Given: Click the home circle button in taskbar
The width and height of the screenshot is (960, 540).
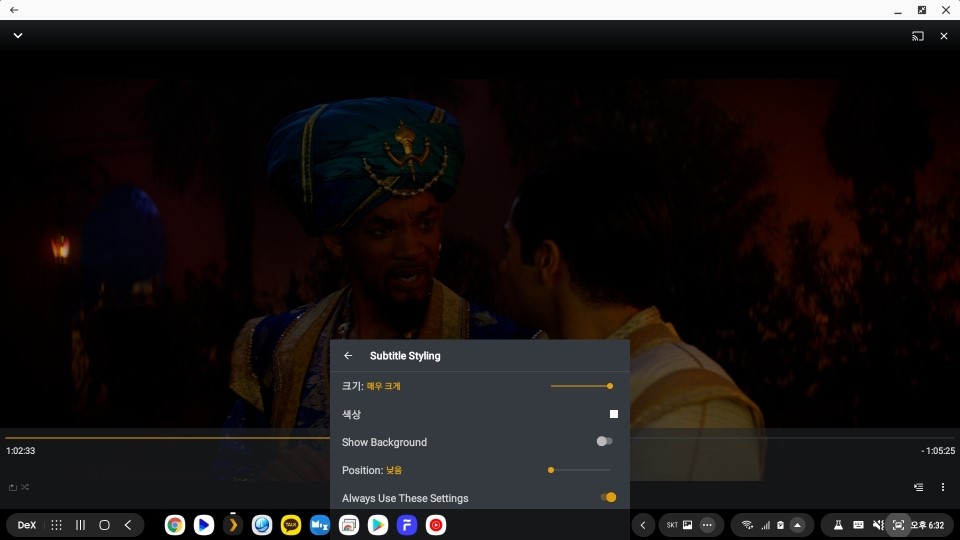Looking at the screenshot, I should (104, 525).
